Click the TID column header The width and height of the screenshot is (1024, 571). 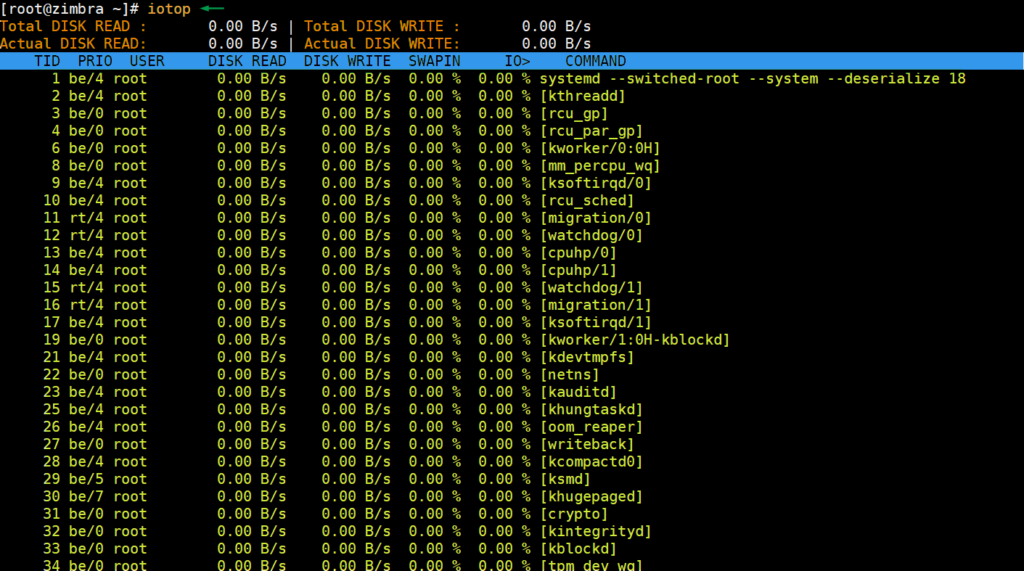coord(47,61)
